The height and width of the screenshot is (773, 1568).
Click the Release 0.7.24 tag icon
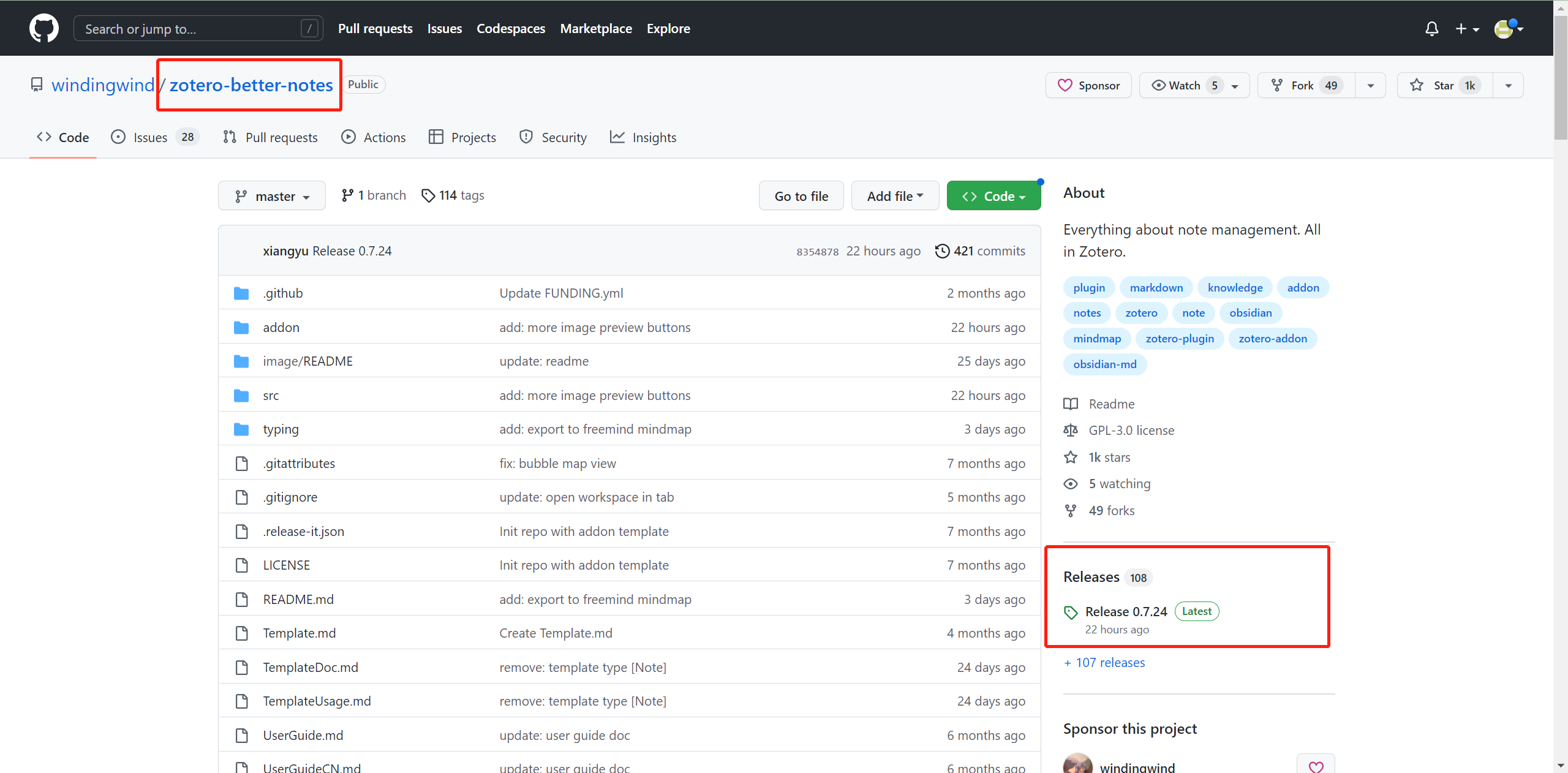point(1071,612)
